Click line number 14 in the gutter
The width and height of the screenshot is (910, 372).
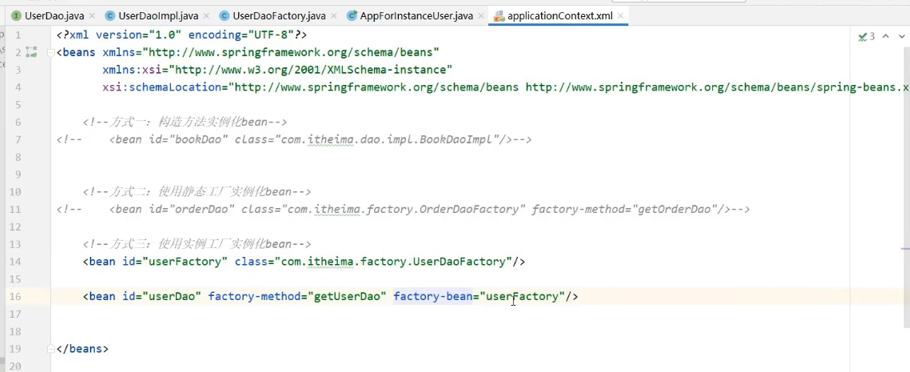pyautogui.click(x=16, y=262)
